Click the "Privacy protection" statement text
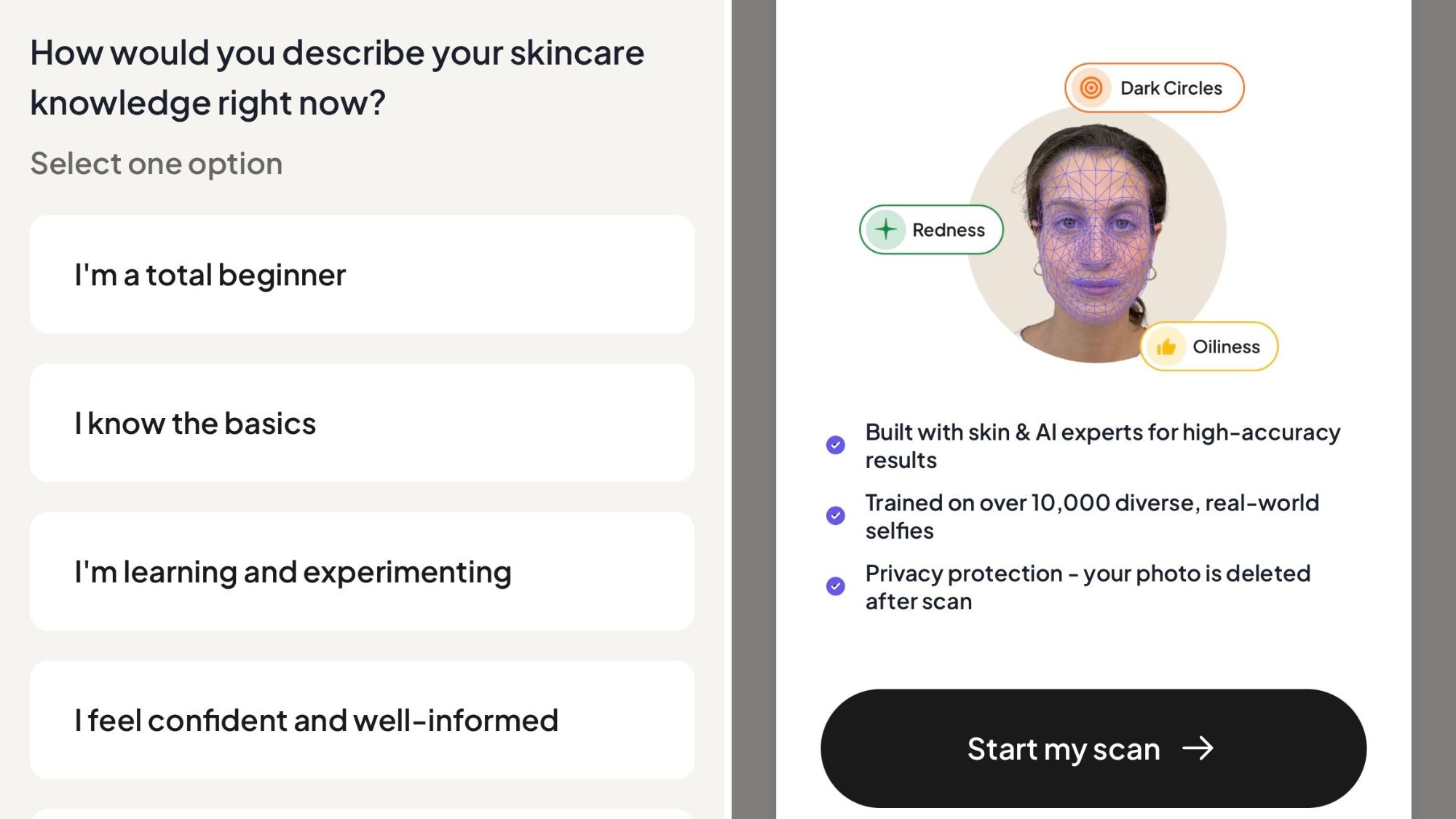This screenshot has width=1456, height=819. coord(1088,587)
